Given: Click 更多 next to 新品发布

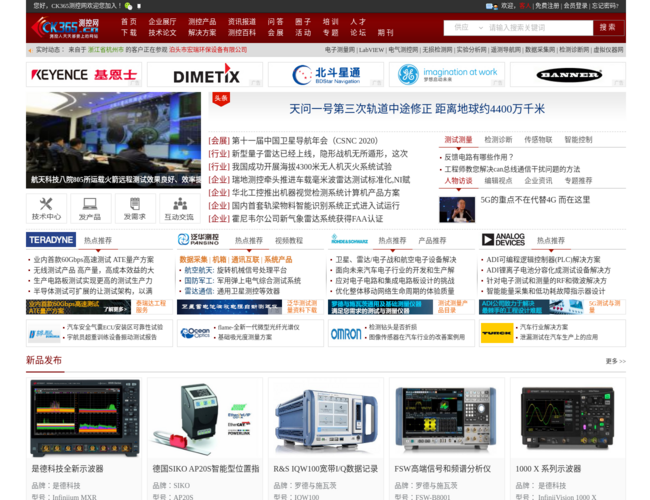Looking at the screenshot, I should point(616,361).
